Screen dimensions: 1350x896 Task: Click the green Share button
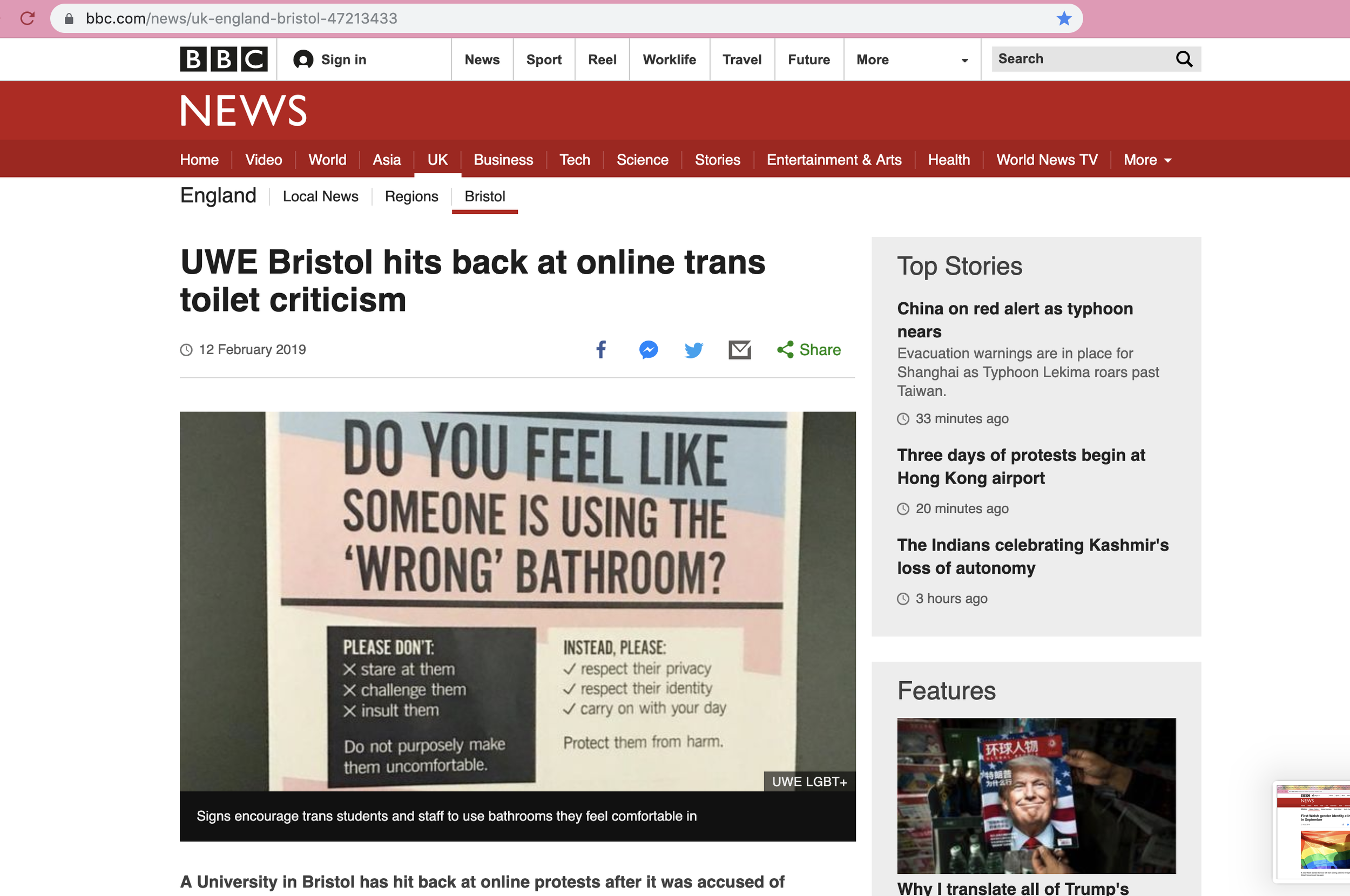tap(809, 349)
